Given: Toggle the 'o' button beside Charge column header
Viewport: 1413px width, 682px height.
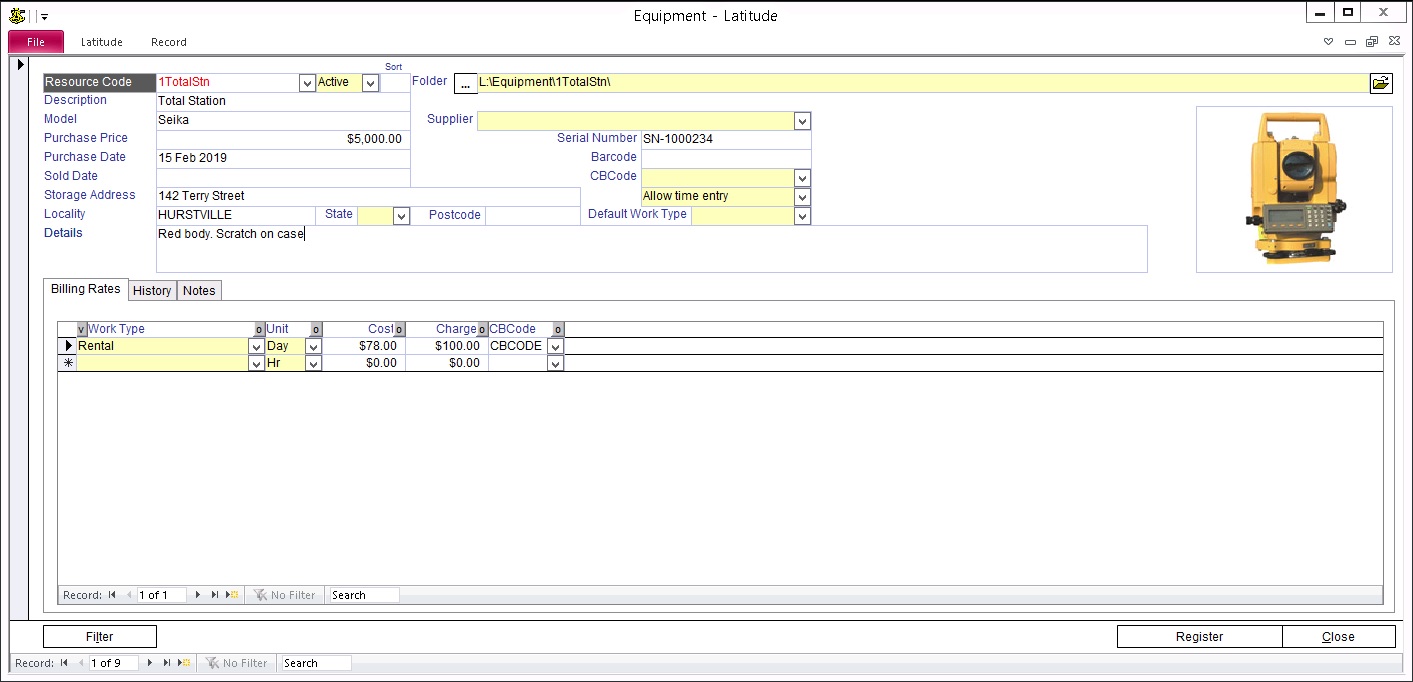Looking at the screenshot, I should pyautogui.click(x=481, y=329).
